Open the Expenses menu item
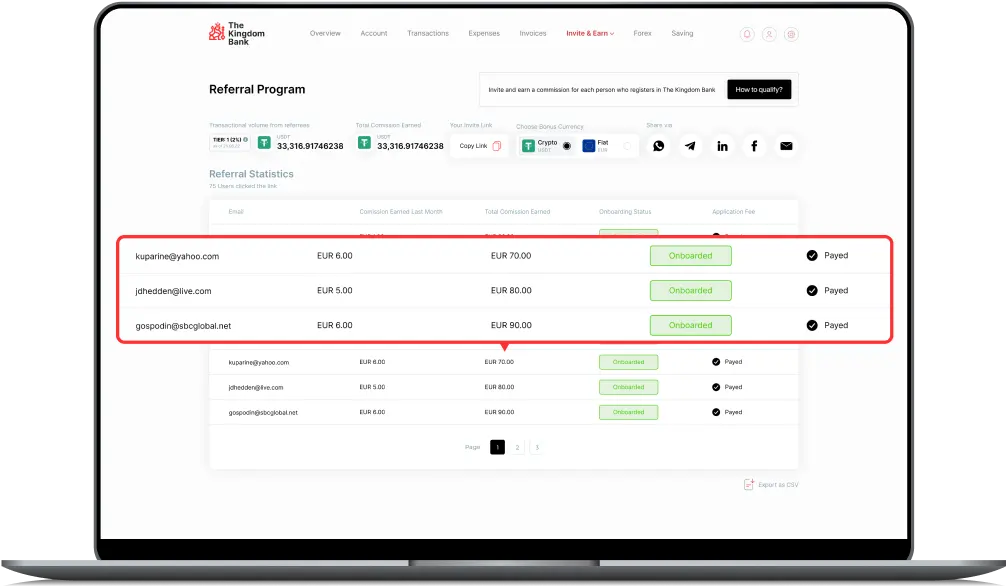Screen dimensions: 1006x586 point(484,33)
